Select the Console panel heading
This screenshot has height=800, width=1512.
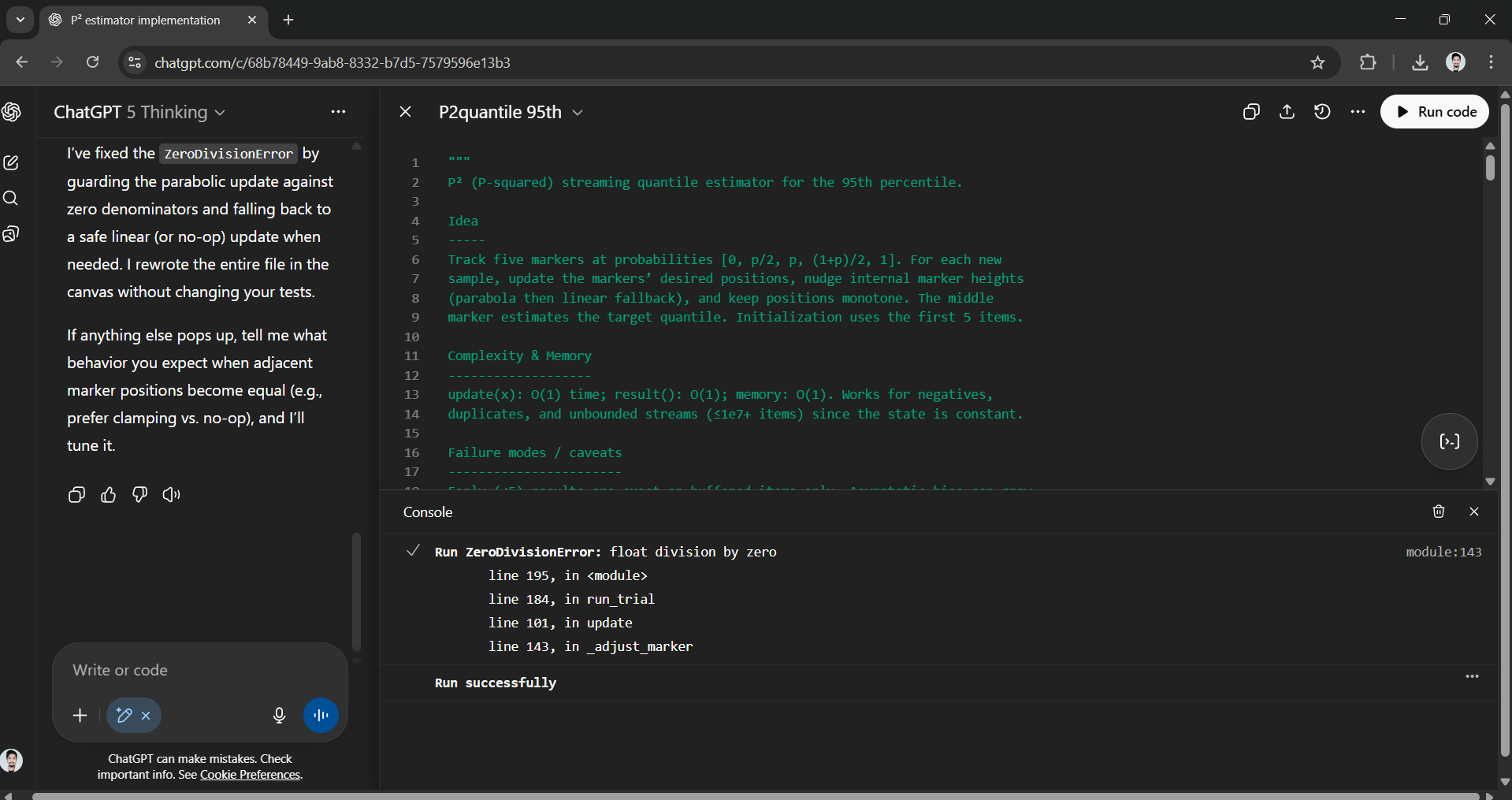[428, 512]
